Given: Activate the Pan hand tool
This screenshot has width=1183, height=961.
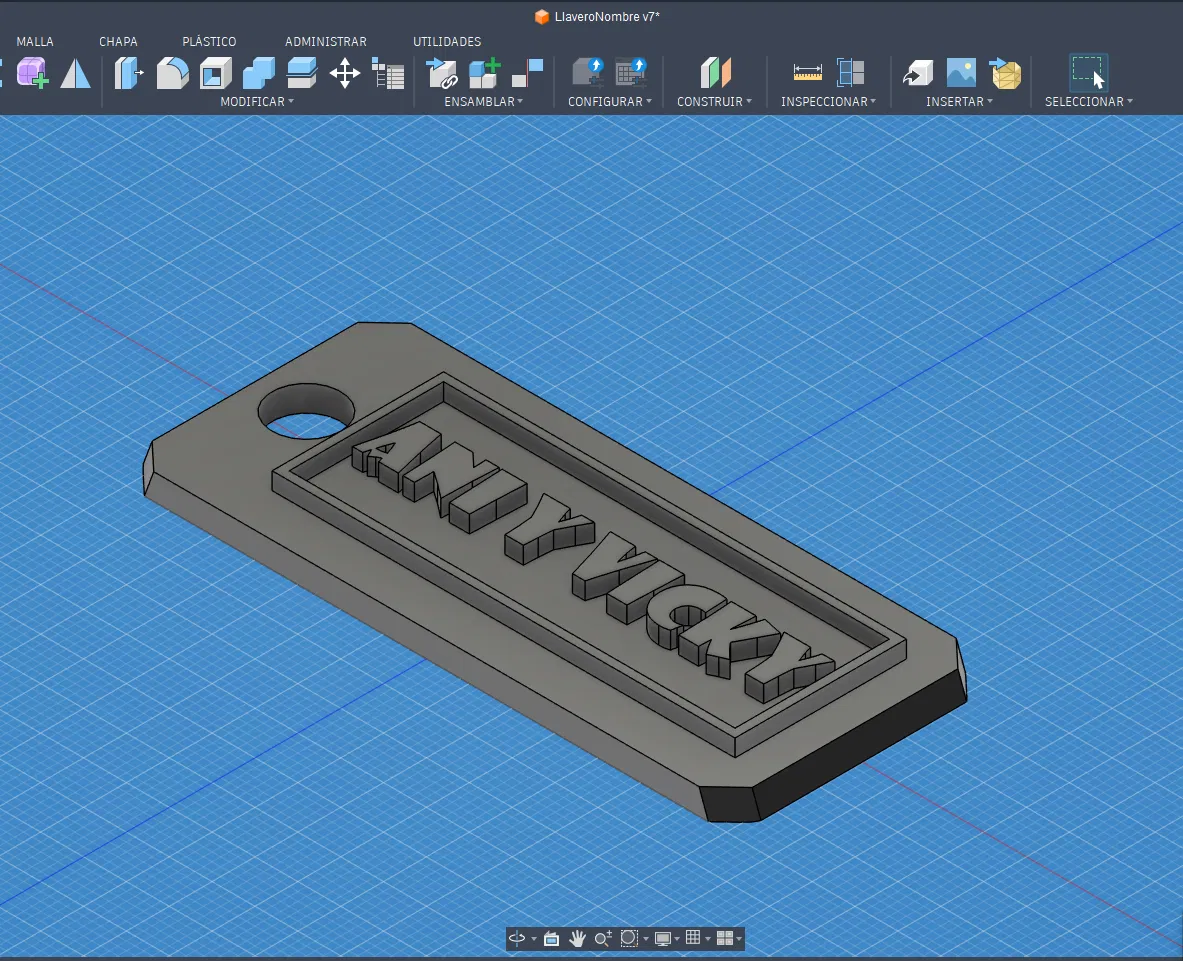Looking at the screenshot, I should tap(577, 938).
